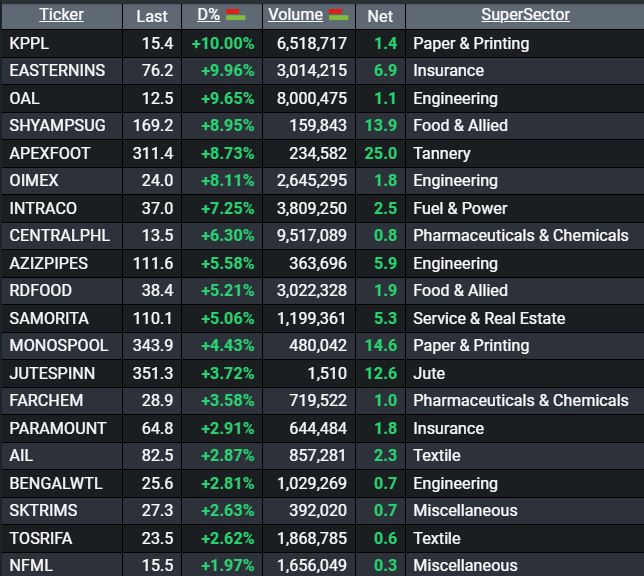Choose the SHYAMPSUG ticker entry
The width and height of the screenshot is (644, 576).
(x=57, y=125)
